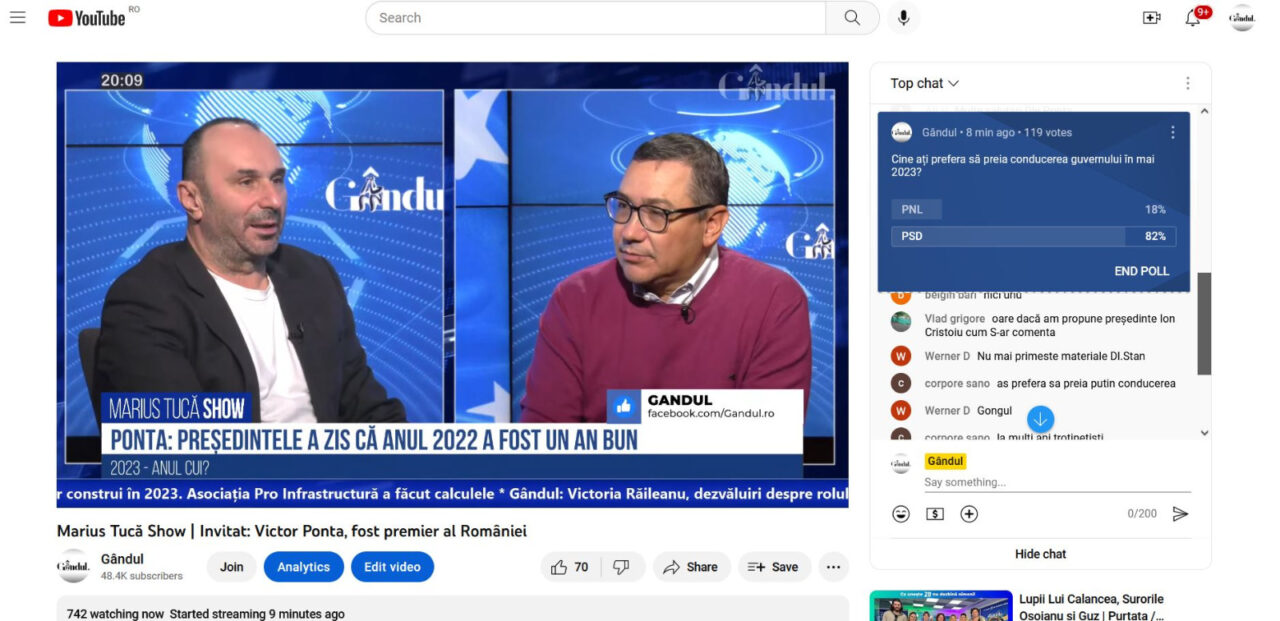Open Gândul channel name link
Image resolution: width=1280 pixels, height=621 pixels.
point(122,559)
